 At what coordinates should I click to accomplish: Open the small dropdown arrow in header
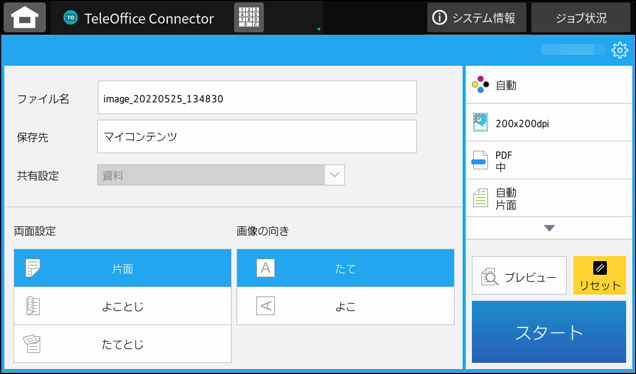319,29
